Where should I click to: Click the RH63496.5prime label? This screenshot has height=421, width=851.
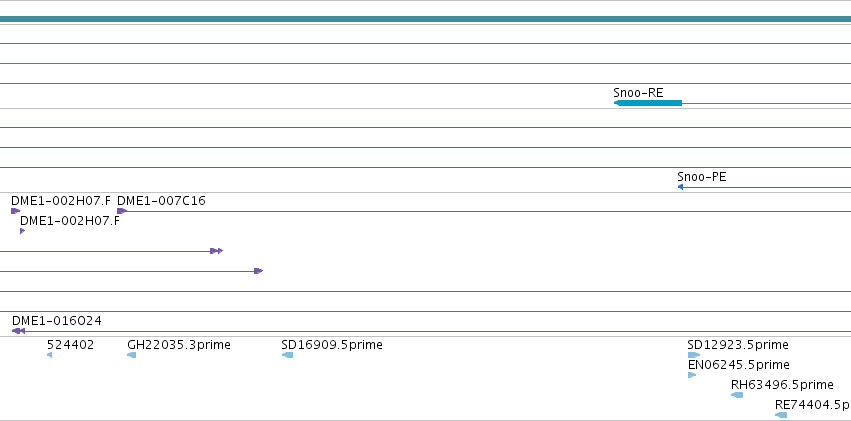[x=782, y=385]
